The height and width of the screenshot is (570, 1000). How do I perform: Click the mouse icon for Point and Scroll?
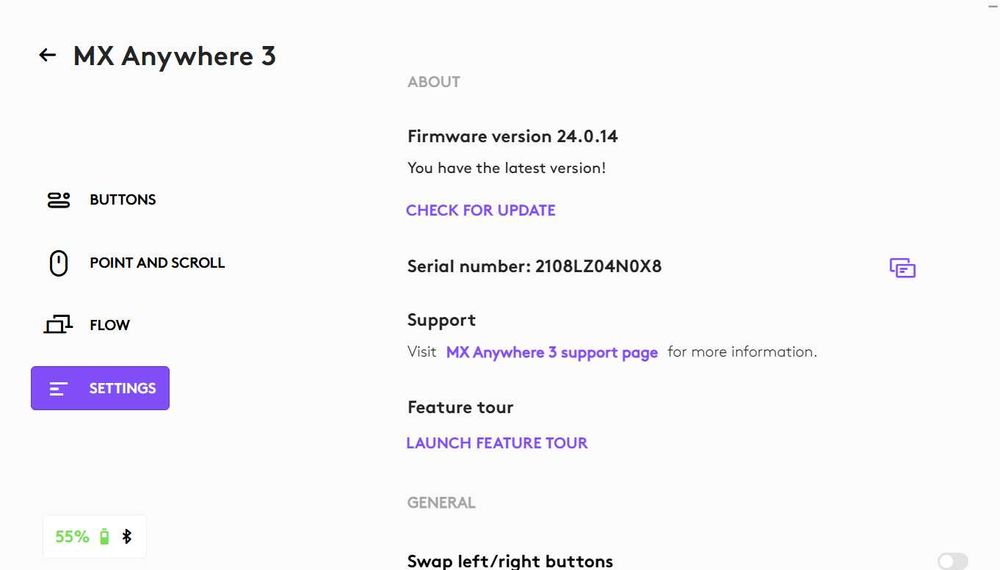point(59,263)
